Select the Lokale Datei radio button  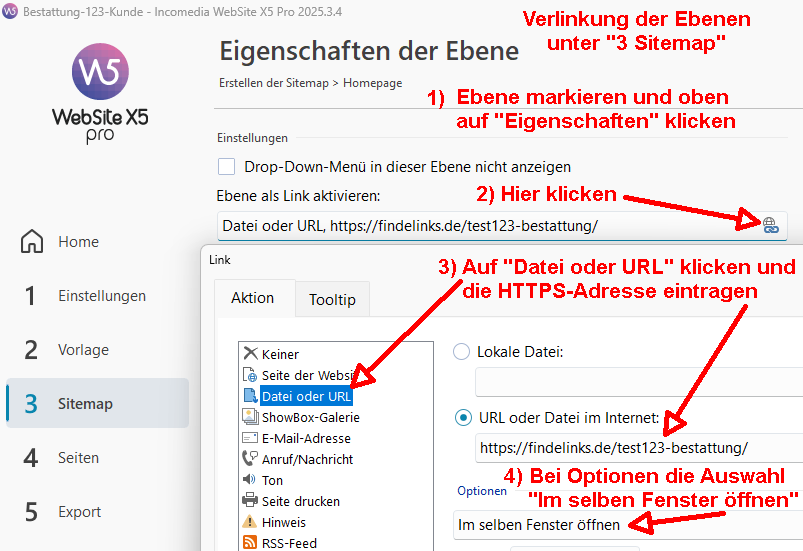pyautogui.click(x=461, y=352)
